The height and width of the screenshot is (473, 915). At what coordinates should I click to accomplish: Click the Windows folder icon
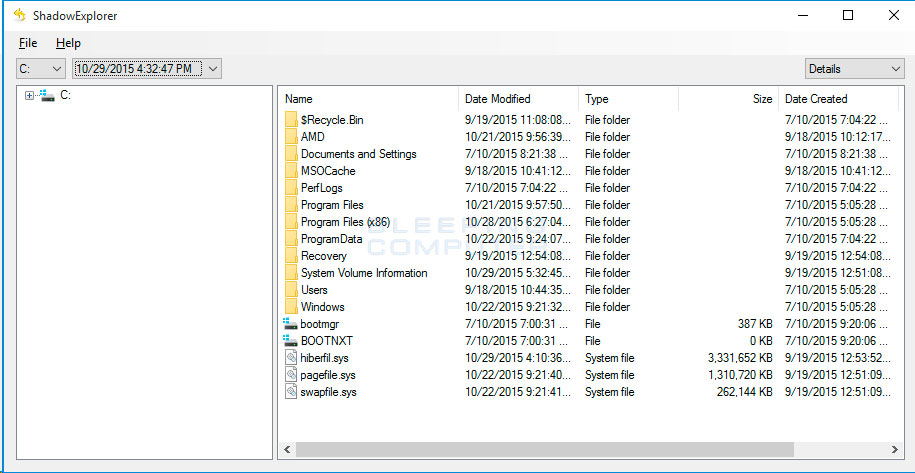291,306
